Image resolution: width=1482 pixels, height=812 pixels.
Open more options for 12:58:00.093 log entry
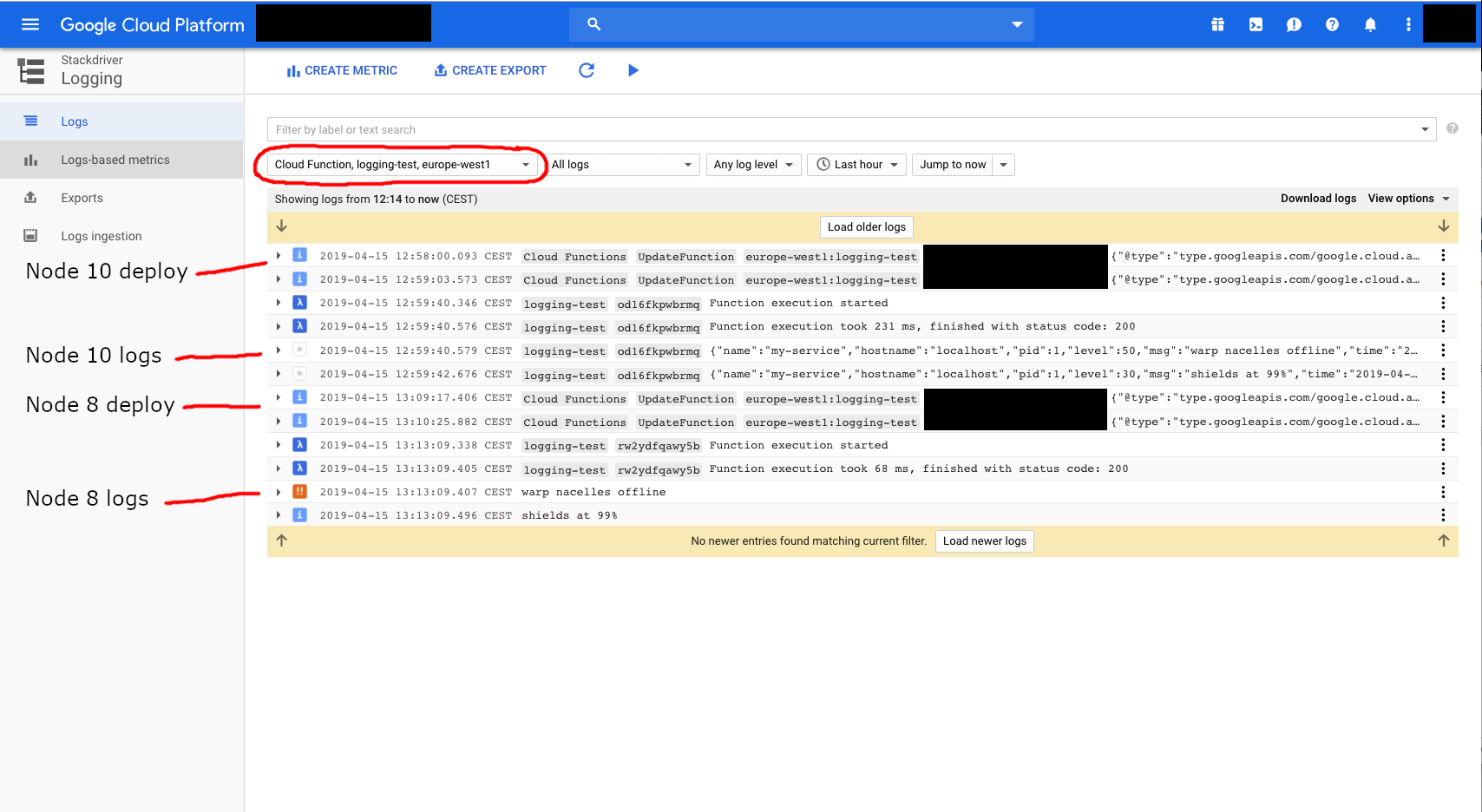point(1443,256)
